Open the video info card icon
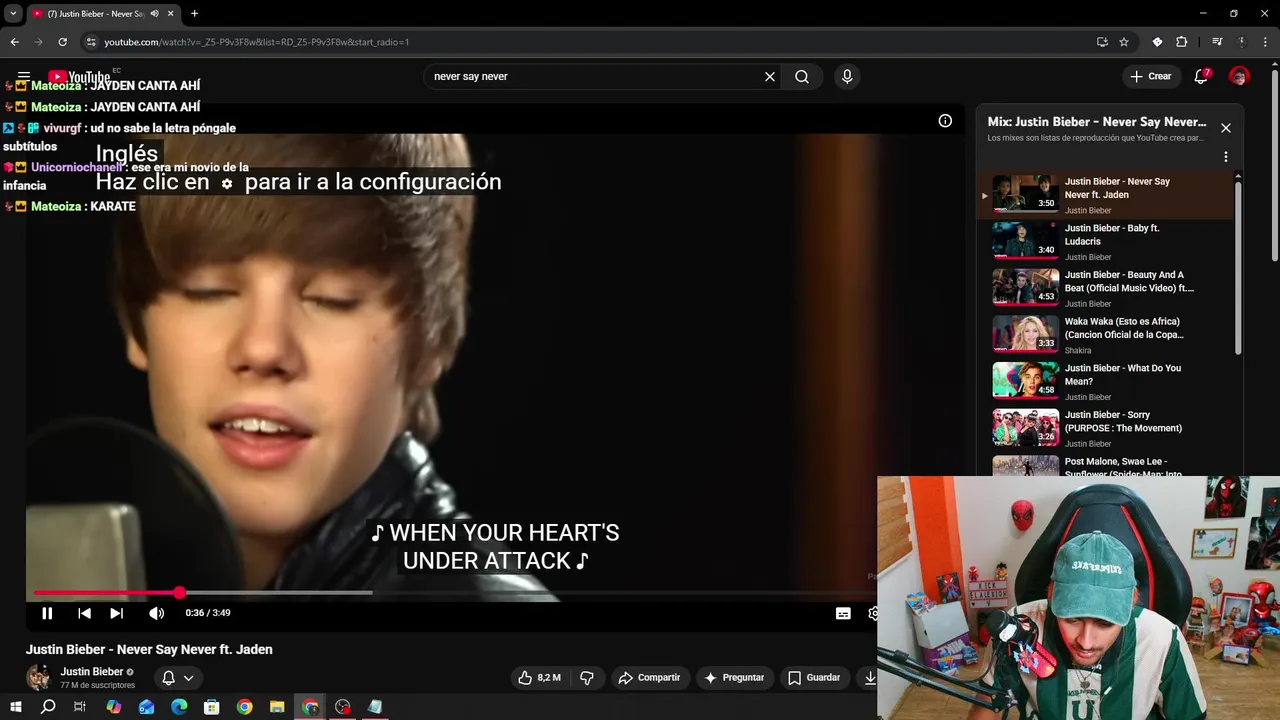 coord(945,121)
